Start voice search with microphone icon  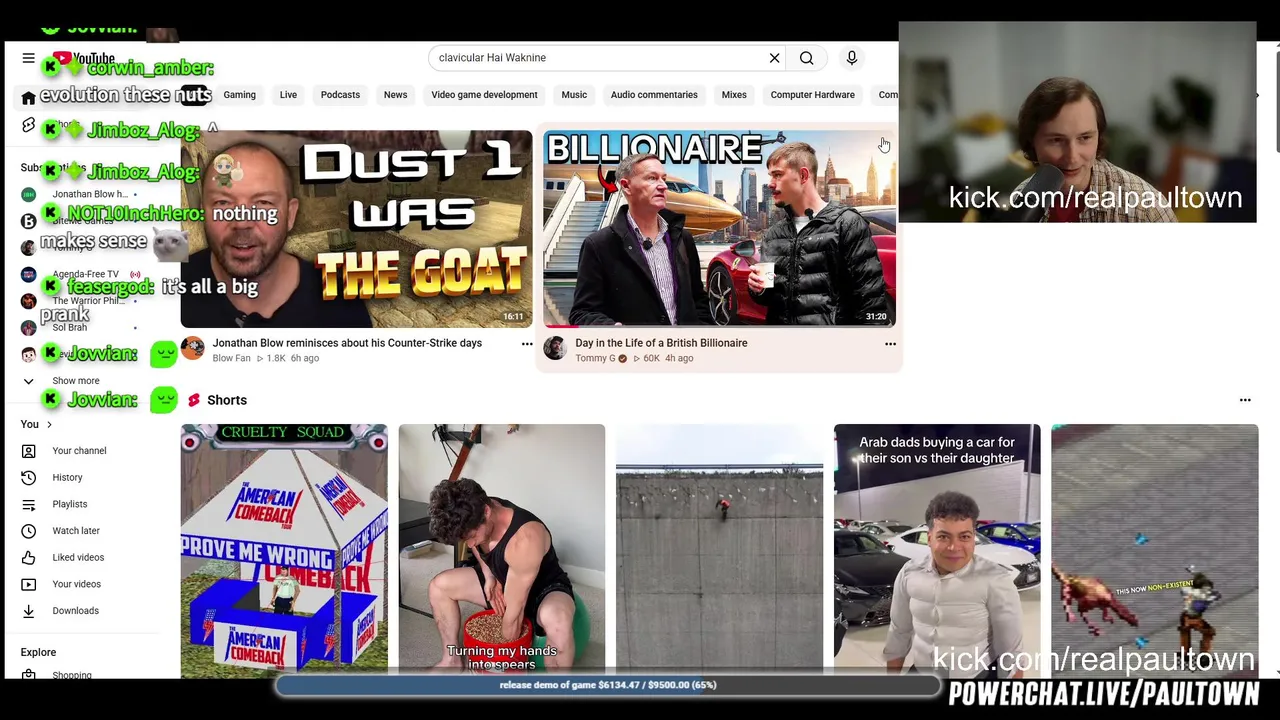click(852, 58)
